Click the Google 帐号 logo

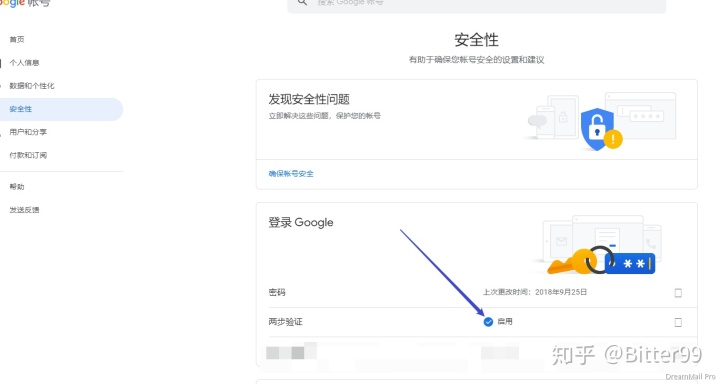(x=25, y=3)
